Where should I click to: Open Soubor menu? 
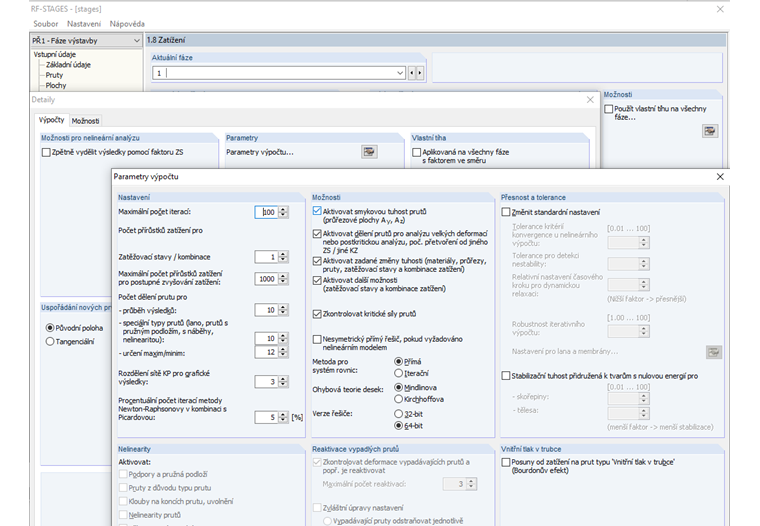(46, 24)
